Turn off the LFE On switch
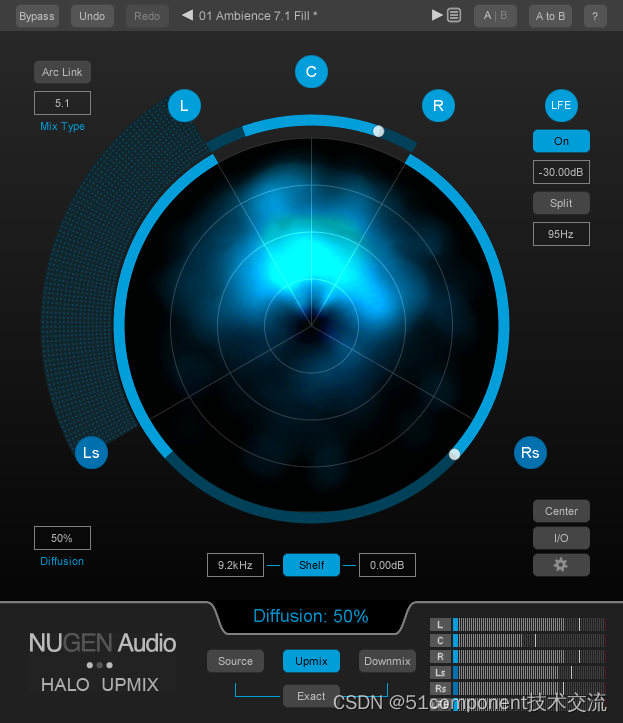623x723 pixels. [x=561, y=141]
